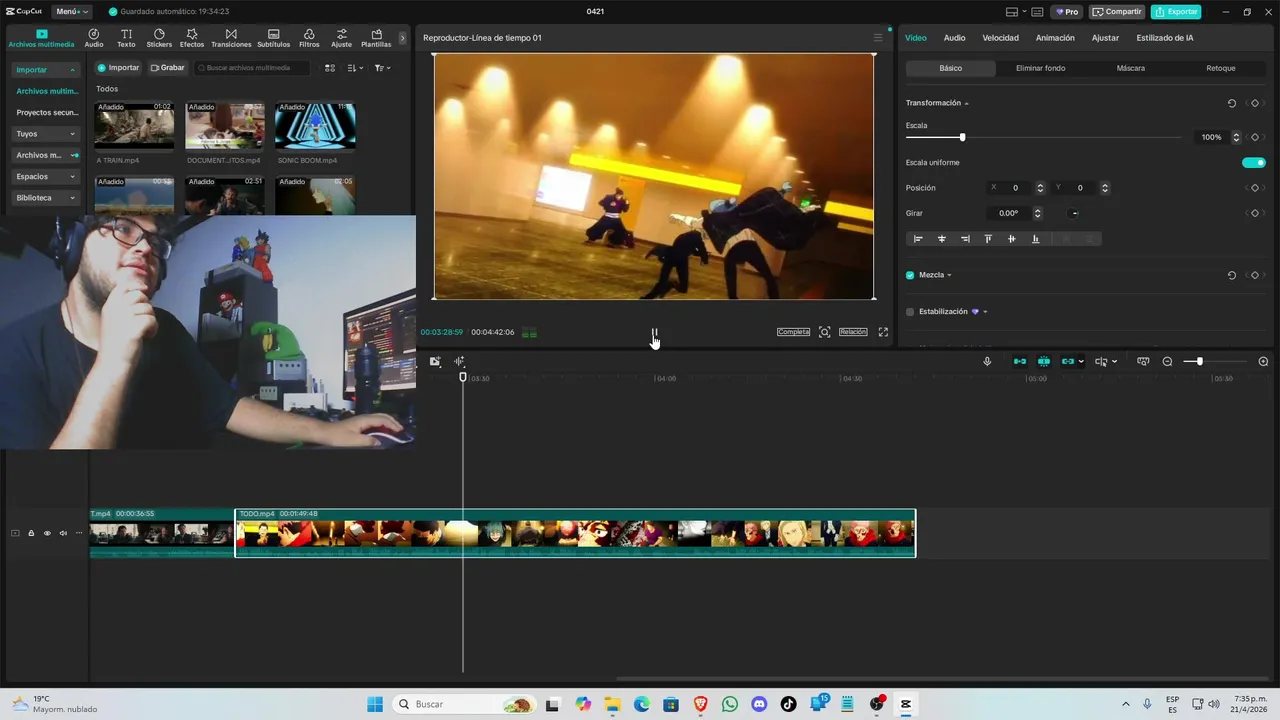Open the Plantillas panel
The image size is (1280, 720).
pyautogui.click(x=376, y=38)
